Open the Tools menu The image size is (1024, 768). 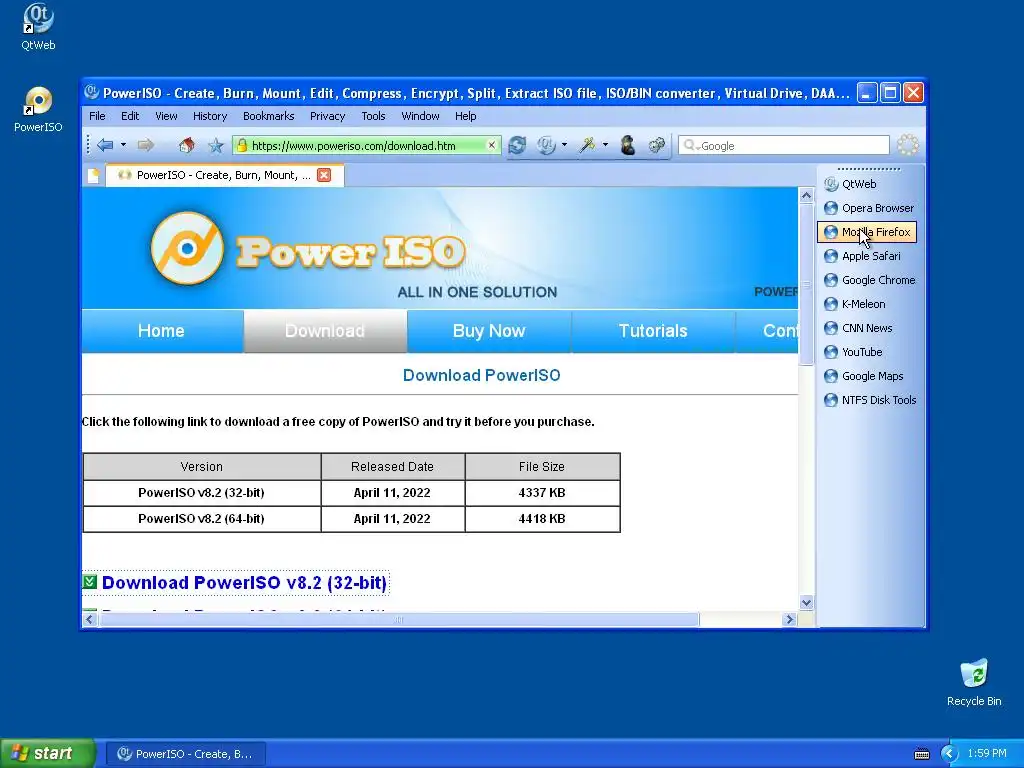(x=373, y=116)
